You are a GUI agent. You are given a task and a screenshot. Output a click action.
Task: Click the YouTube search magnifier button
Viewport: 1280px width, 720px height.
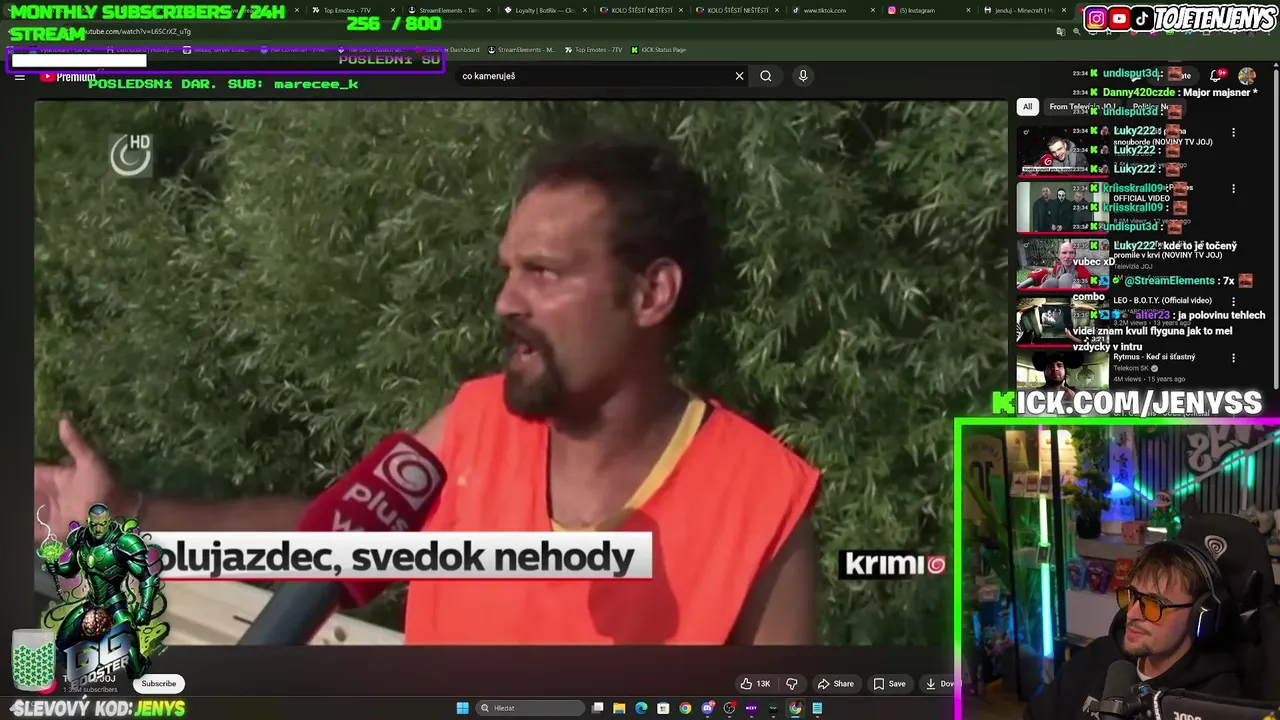[766, 76]
